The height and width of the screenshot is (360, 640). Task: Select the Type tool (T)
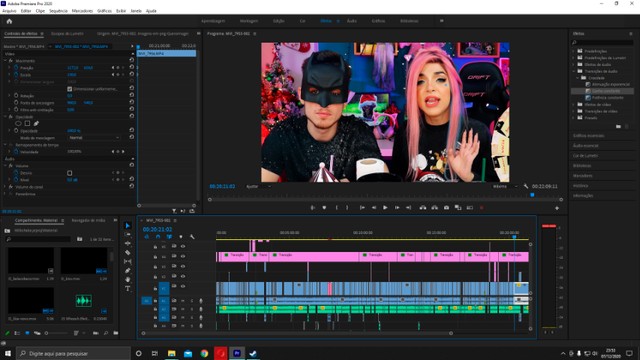tap(127, 289)
